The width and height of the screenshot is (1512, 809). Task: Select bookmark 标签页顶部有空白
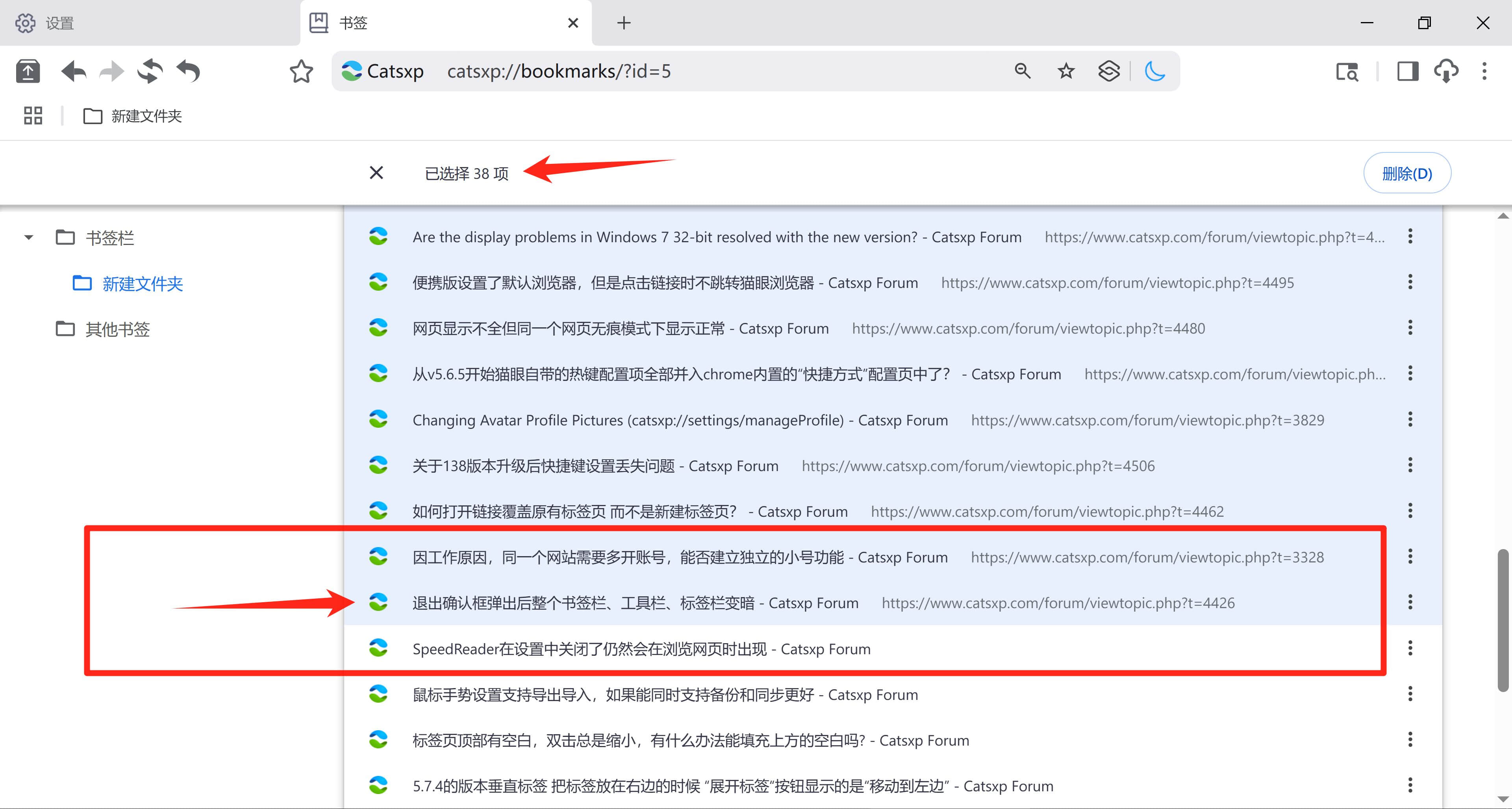tap(892, 740)
